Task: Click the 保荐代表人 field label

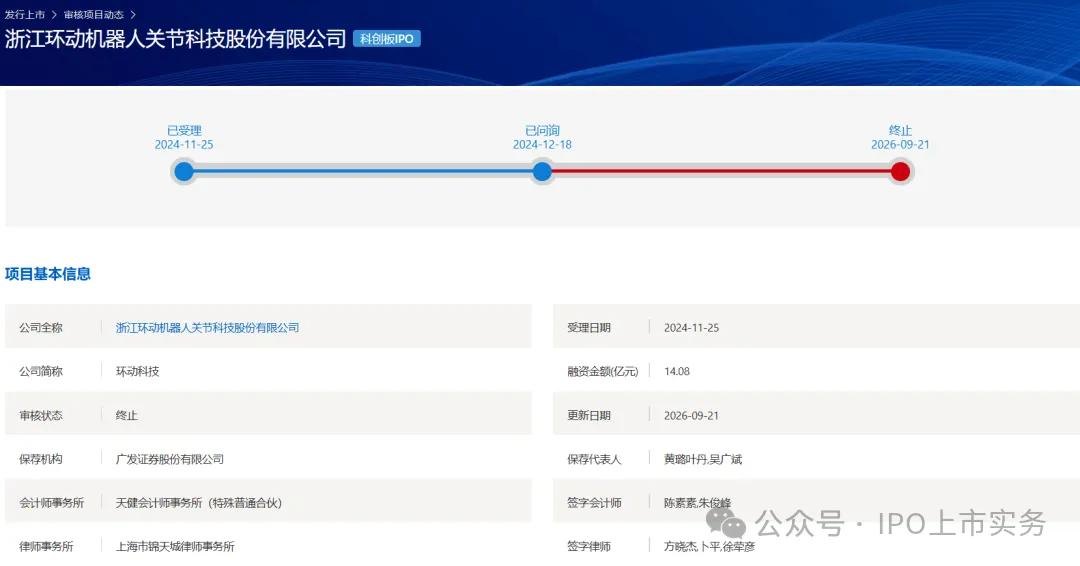Action: [x=594, y=459]
